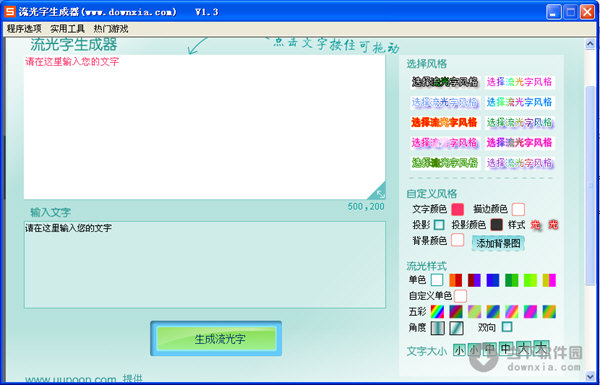Select the black glowing text style thumbnail
This screenshot has height=385, width=600.
click(x=445, y=82)
